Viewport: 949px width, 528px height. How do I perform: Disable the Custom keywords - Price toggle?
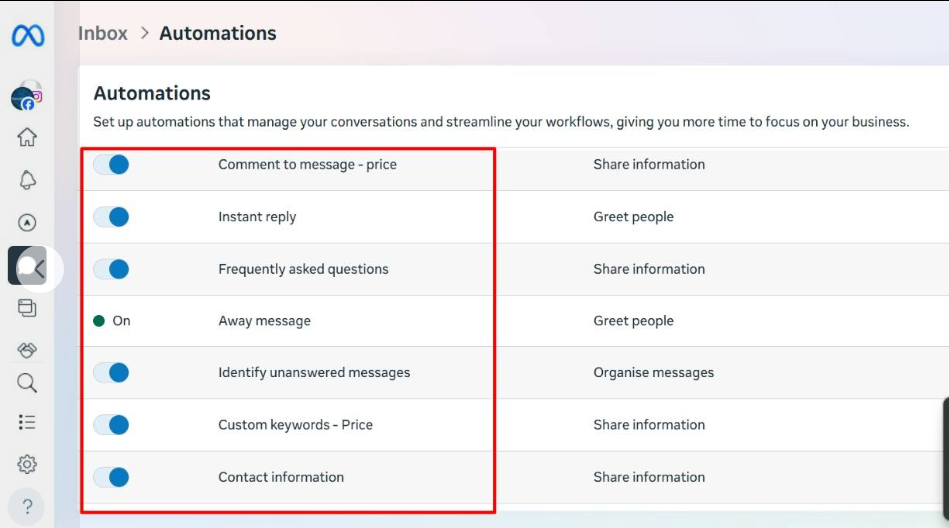[111, 425]
